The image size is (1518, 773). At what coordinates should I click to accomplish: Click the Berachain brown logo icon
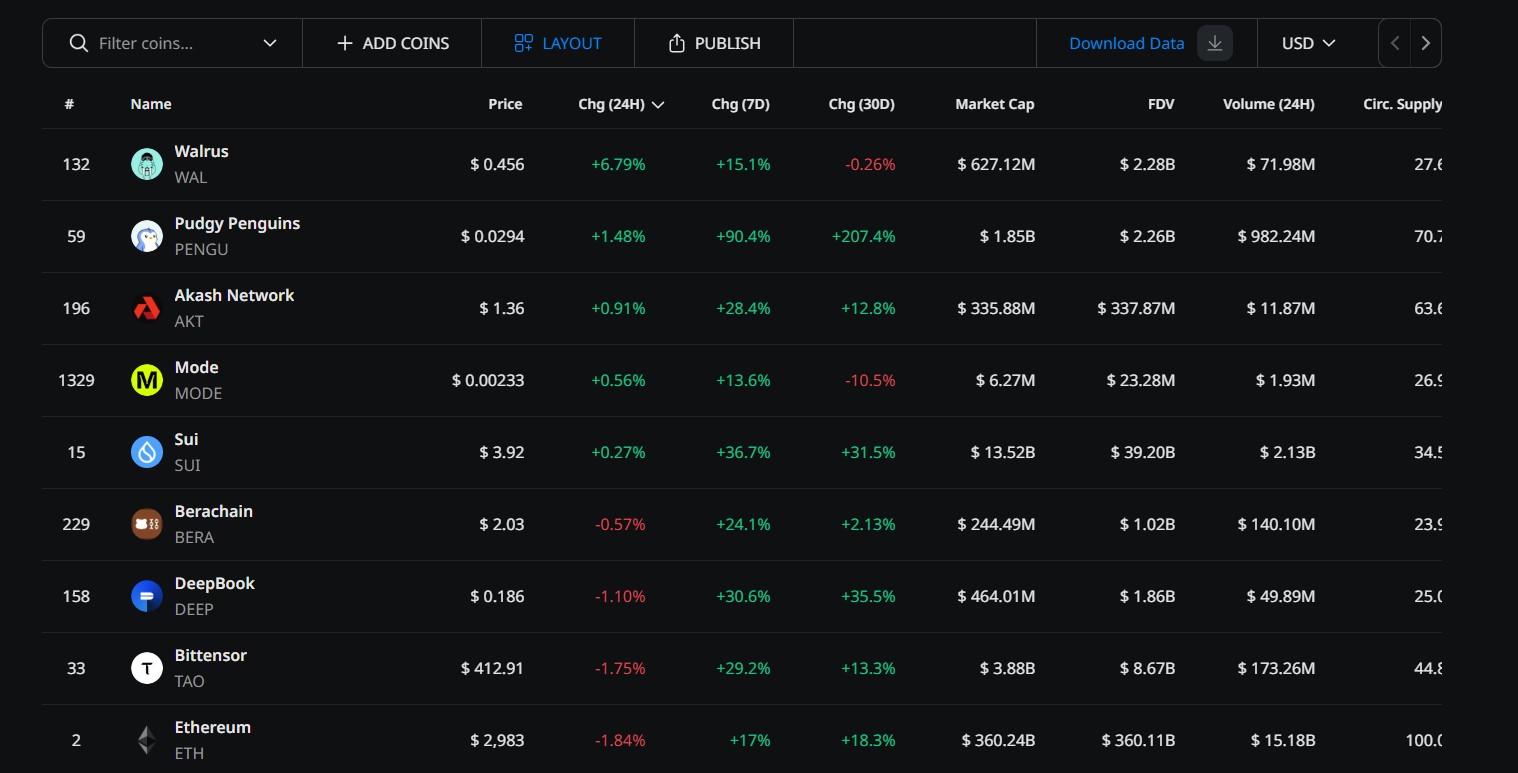pyautogui.click(x=147, y=524)
